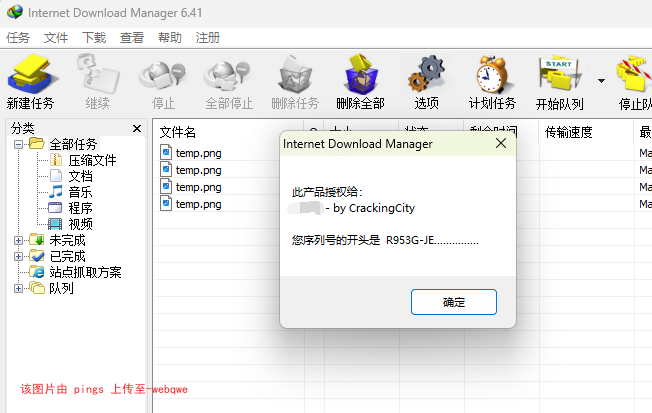
Task: Open the dropdown arrow beside 开始队列
Action: point(601,81)
